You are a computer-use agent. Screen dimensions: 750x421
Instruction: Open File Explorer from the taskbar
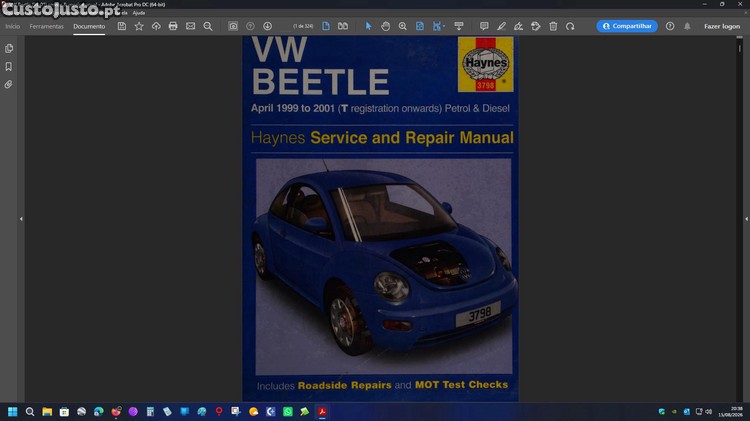47,411
